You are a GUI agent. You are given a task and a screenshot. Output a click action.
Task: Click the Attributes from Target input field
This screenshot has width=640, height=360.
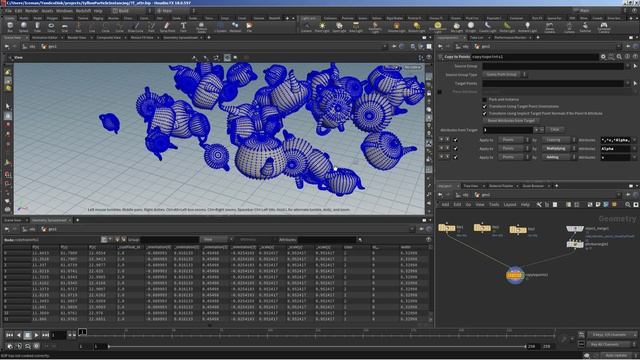click(x=508, y=130)
